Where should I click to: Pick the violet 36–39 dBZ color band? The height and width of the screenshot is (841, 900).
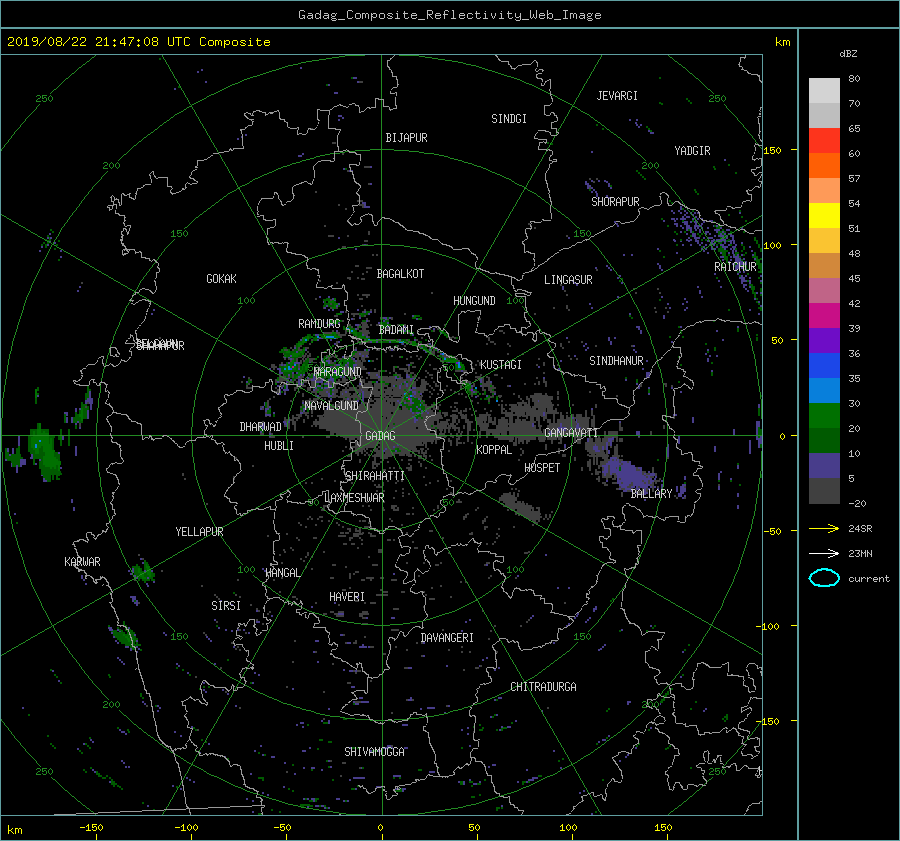[824, 340]
